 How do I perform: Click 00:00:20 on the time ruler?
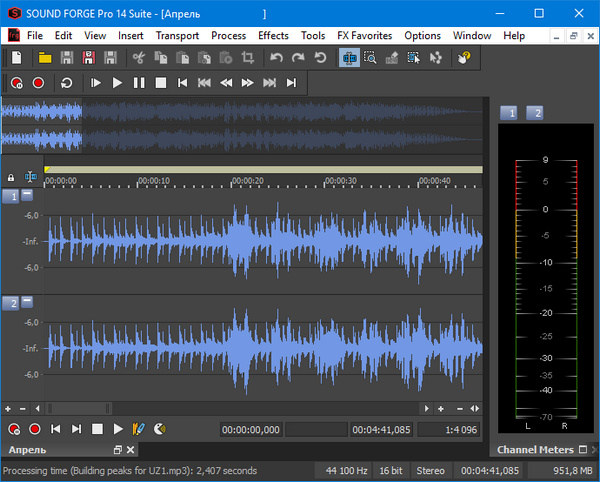(x=247, y=181)
